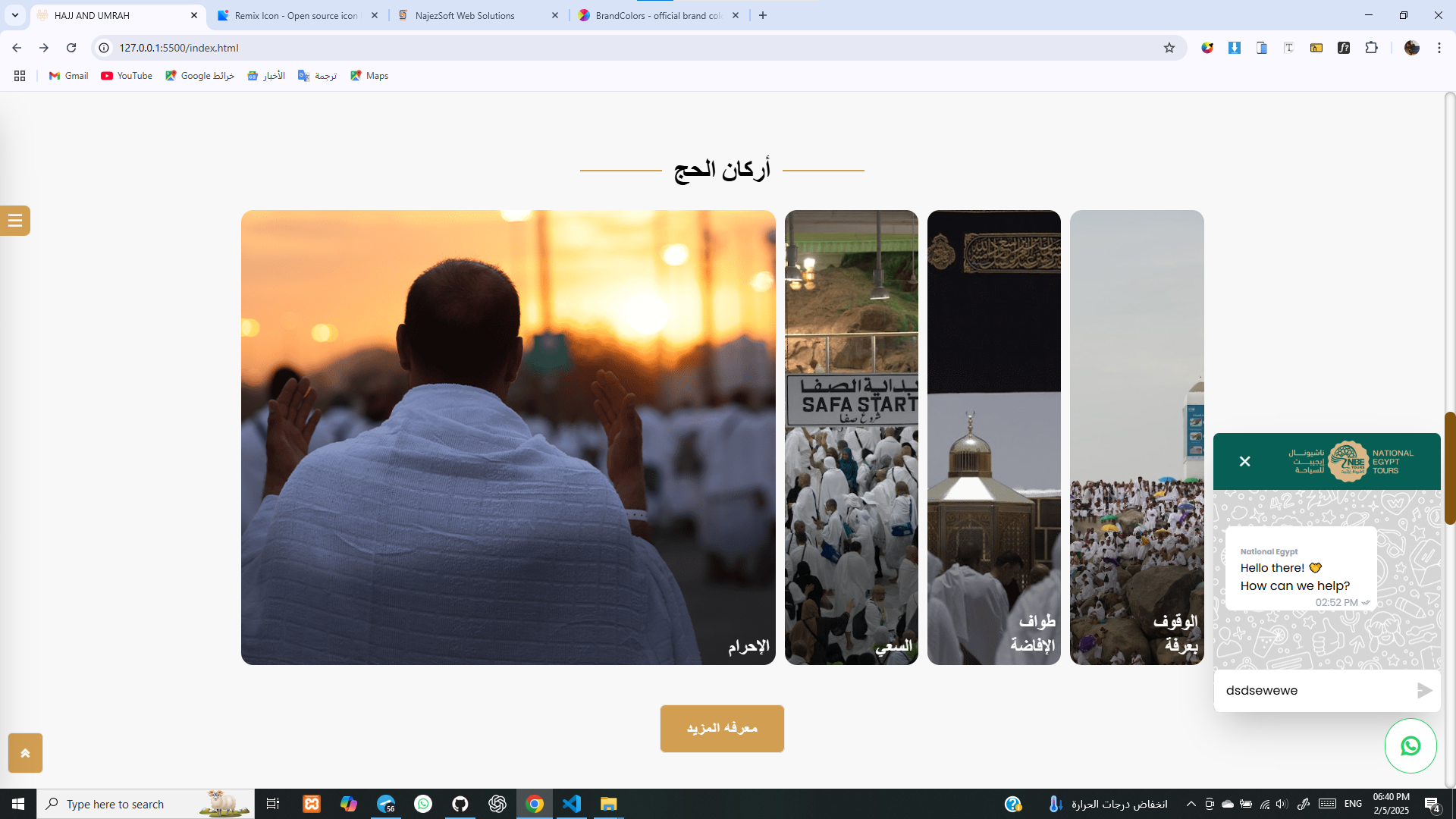Open the طواف الإفاضة image card
This screenshot has width=1456, height=819.
(994, 438)
